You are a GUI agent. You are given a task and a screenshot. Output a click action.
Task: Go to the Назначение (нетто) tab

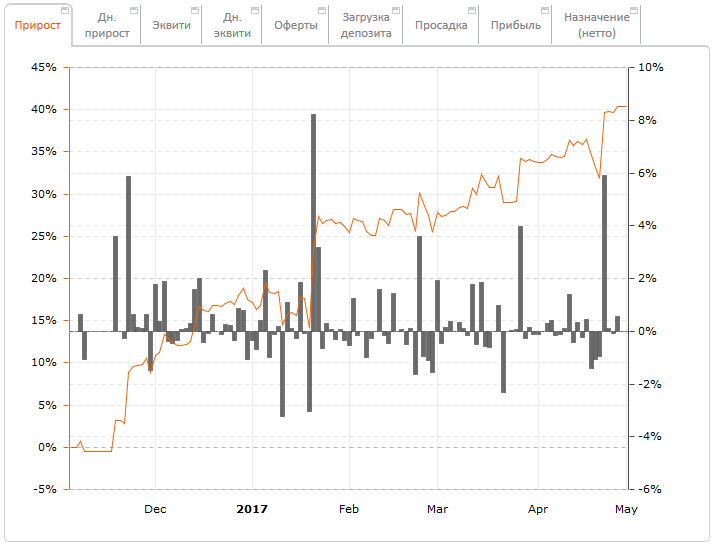[x=596, y=26]
